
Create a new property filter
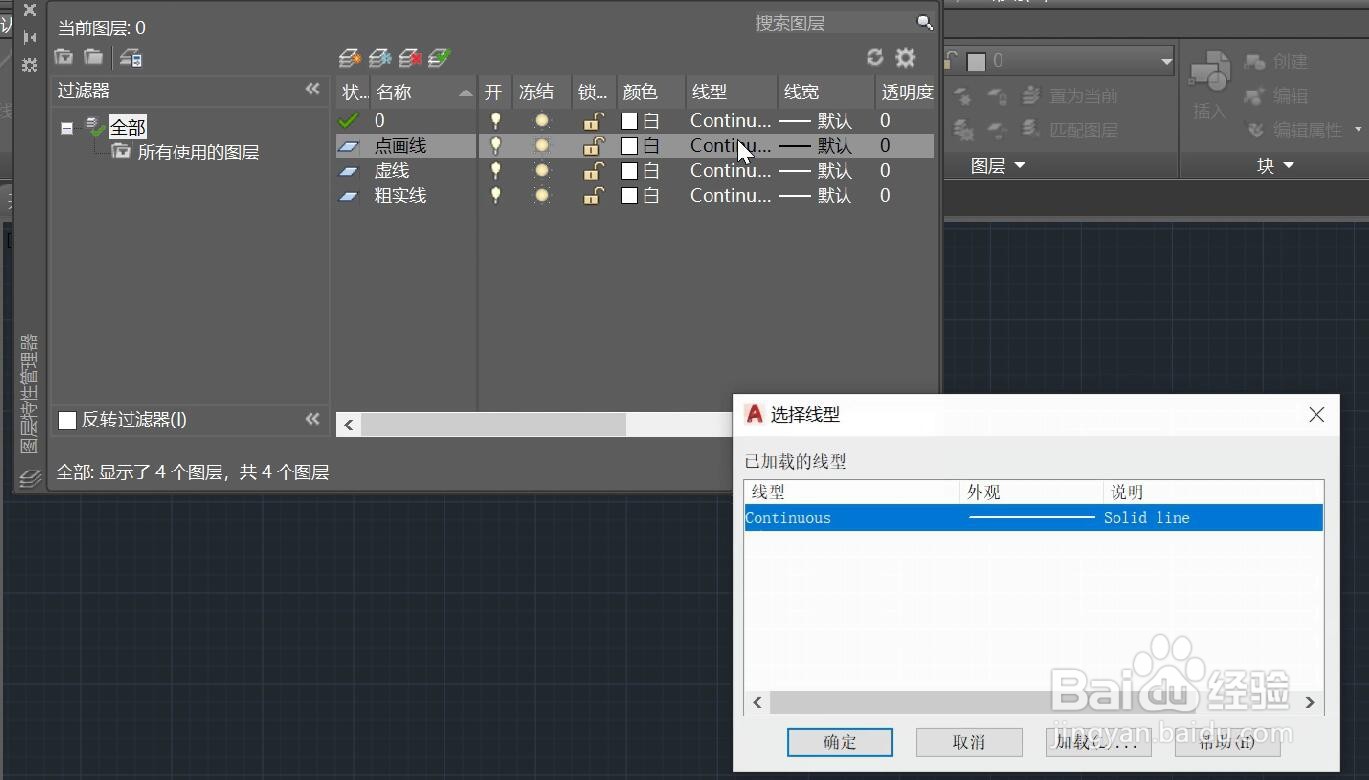tap(62, 57)
